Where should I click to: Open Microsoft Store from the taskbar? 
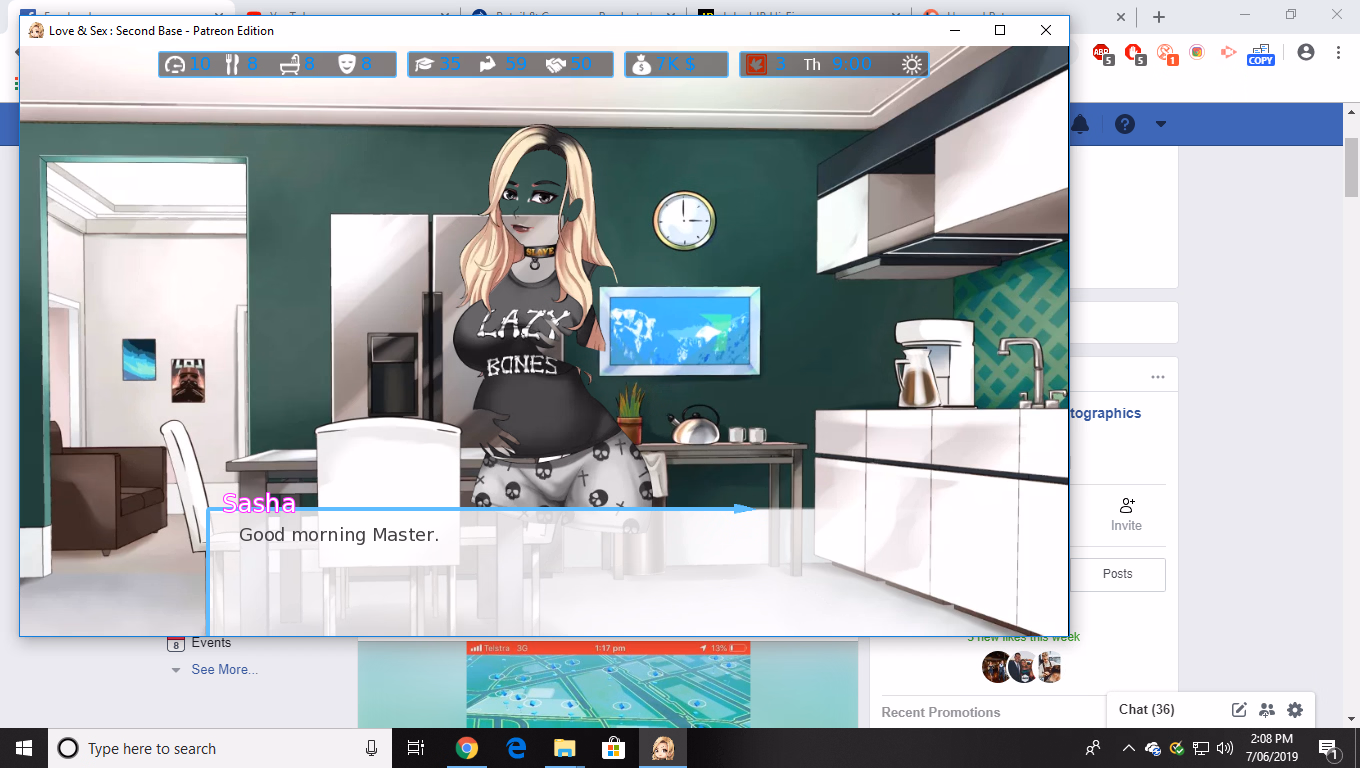pyautogui.click(x=613, y=748)
